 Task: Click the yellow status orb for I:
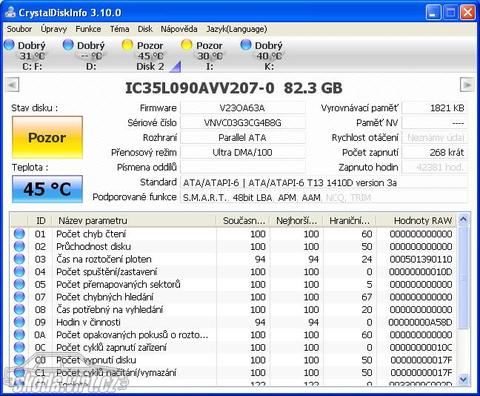pos(187,44)
